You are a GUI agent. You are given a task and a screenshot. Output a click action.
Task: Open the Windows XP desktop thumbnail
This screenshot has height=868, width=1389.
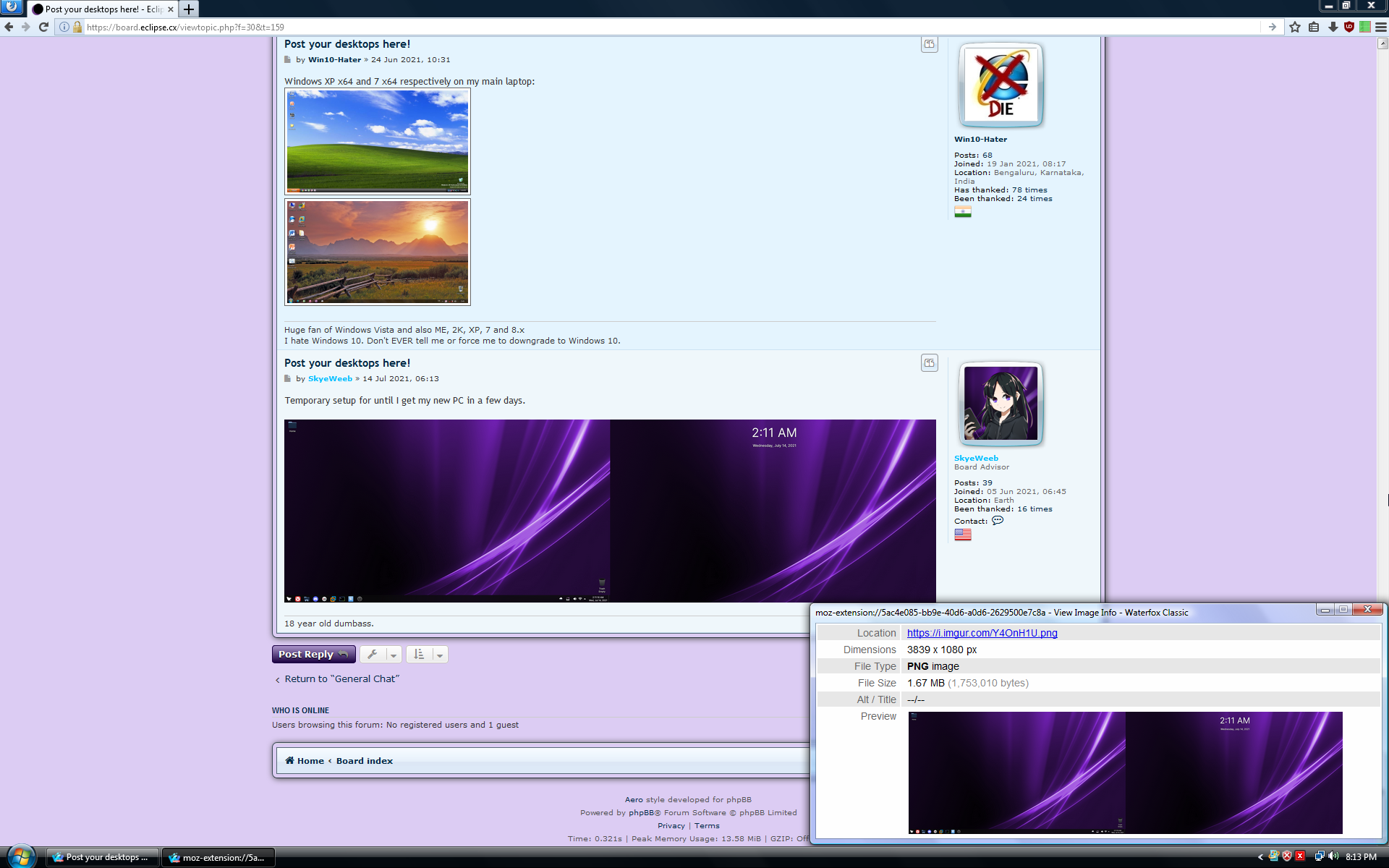(x=377, y=141)
